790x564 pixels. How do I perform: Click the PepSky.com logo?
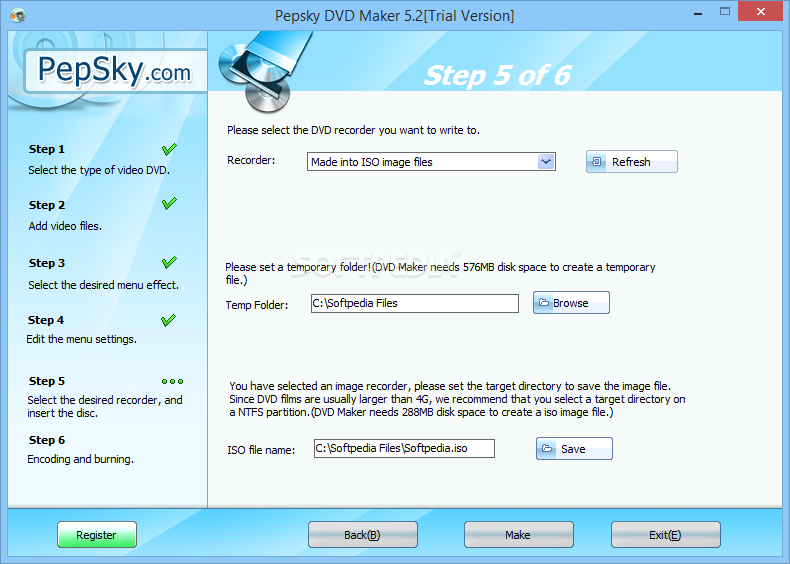[x=115, y=71]
